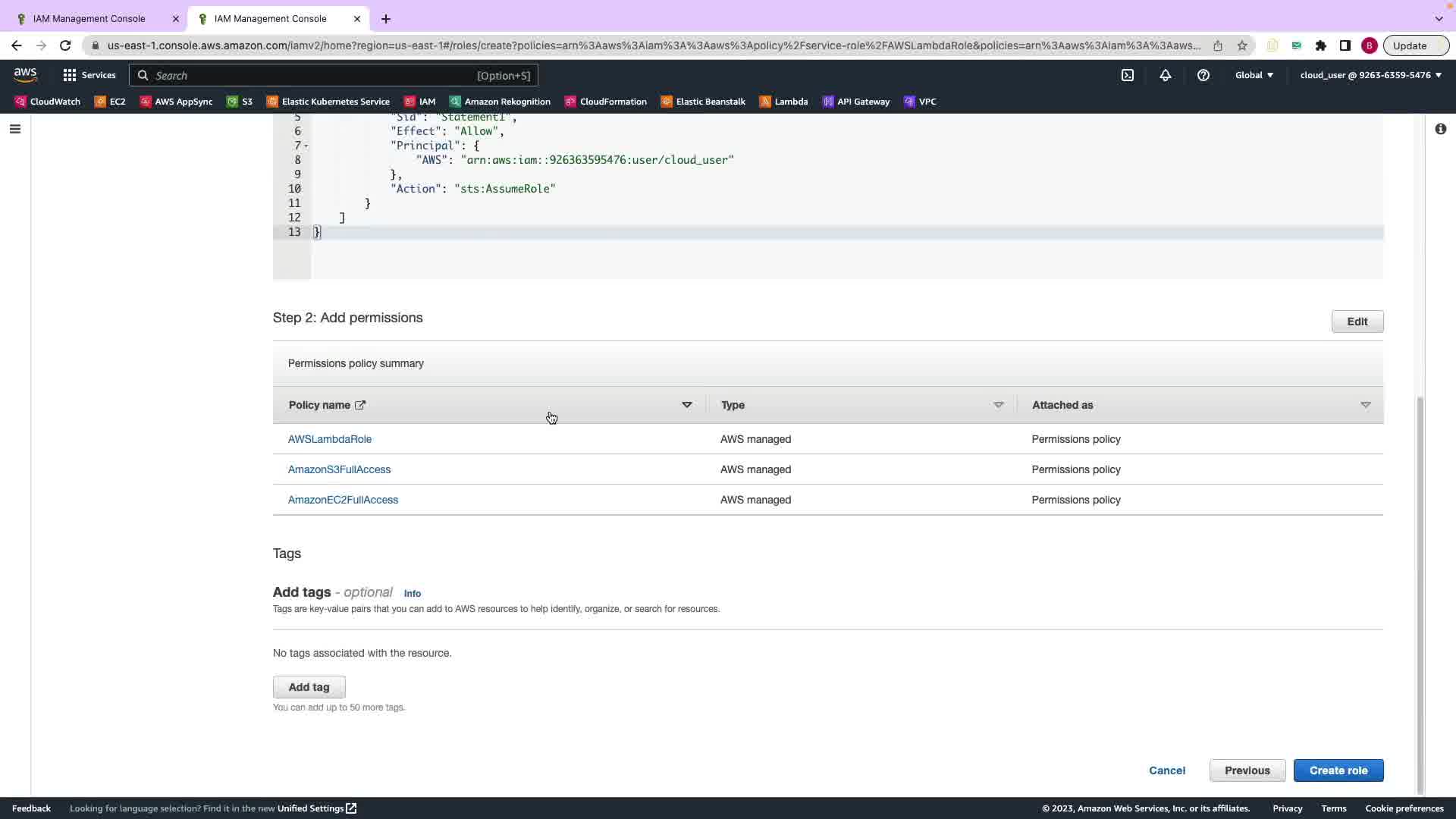1456x819 pixels.
Task: Collapse the Principal block on line 7
Action: tap(306, 146)
